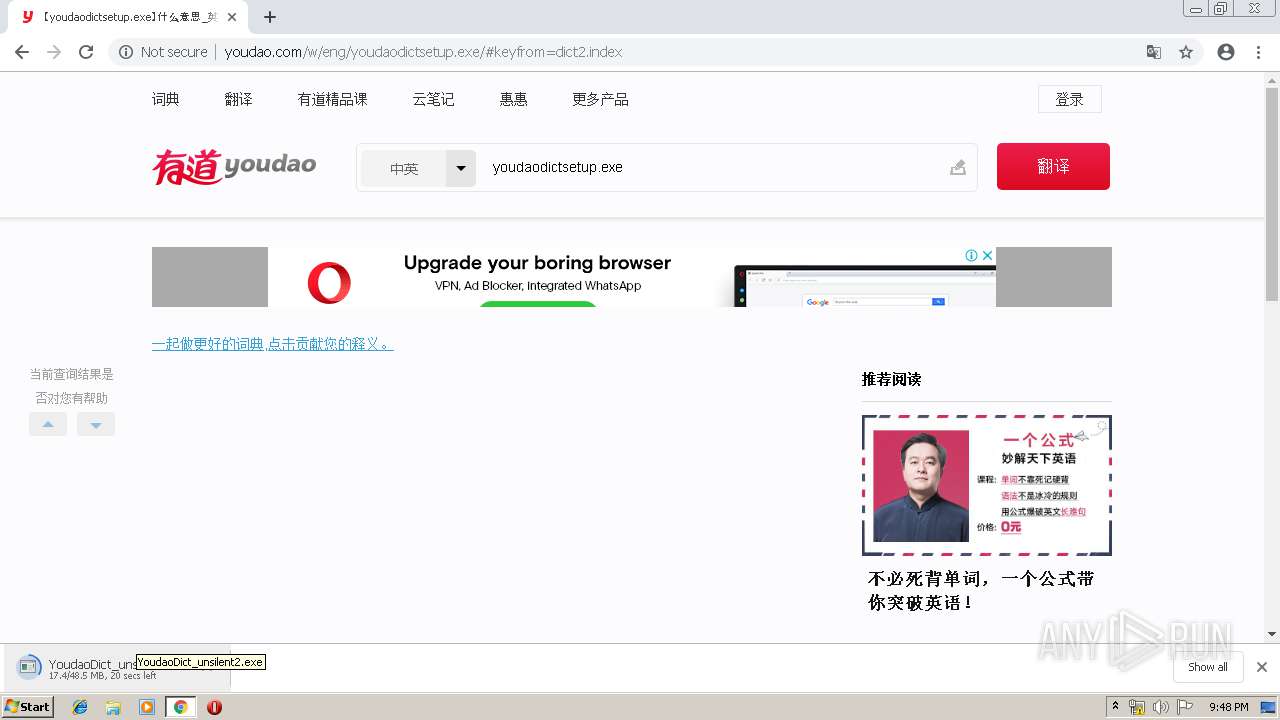Click the 9:48 PM clock
This screenshot has width=1280, height=720.
click(x=1228, y=707)
